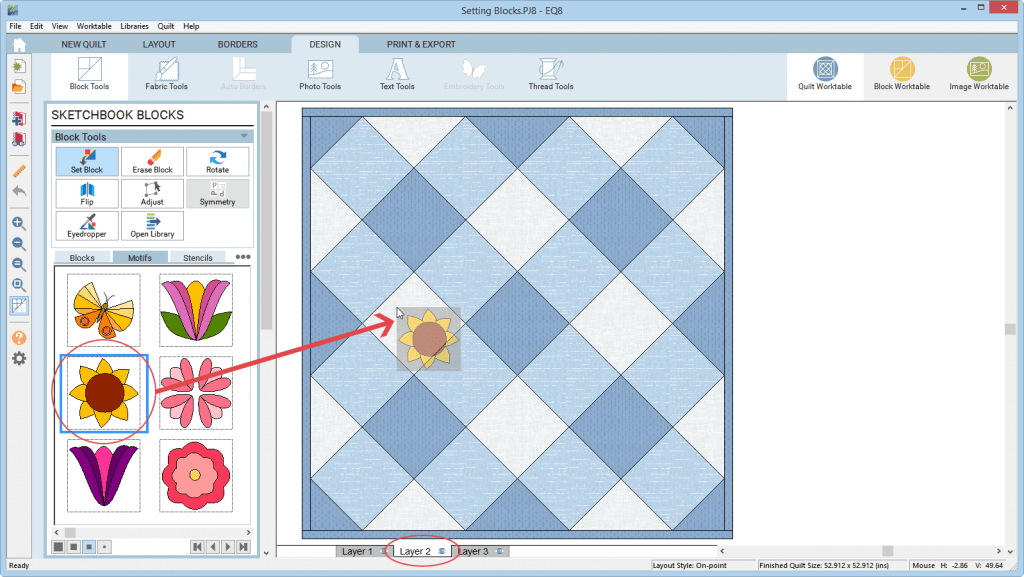Image resolution: width=1024 pixels, height=577 pixels.
Task: Zoom out of the quilt
Action: tap(19, 244)
